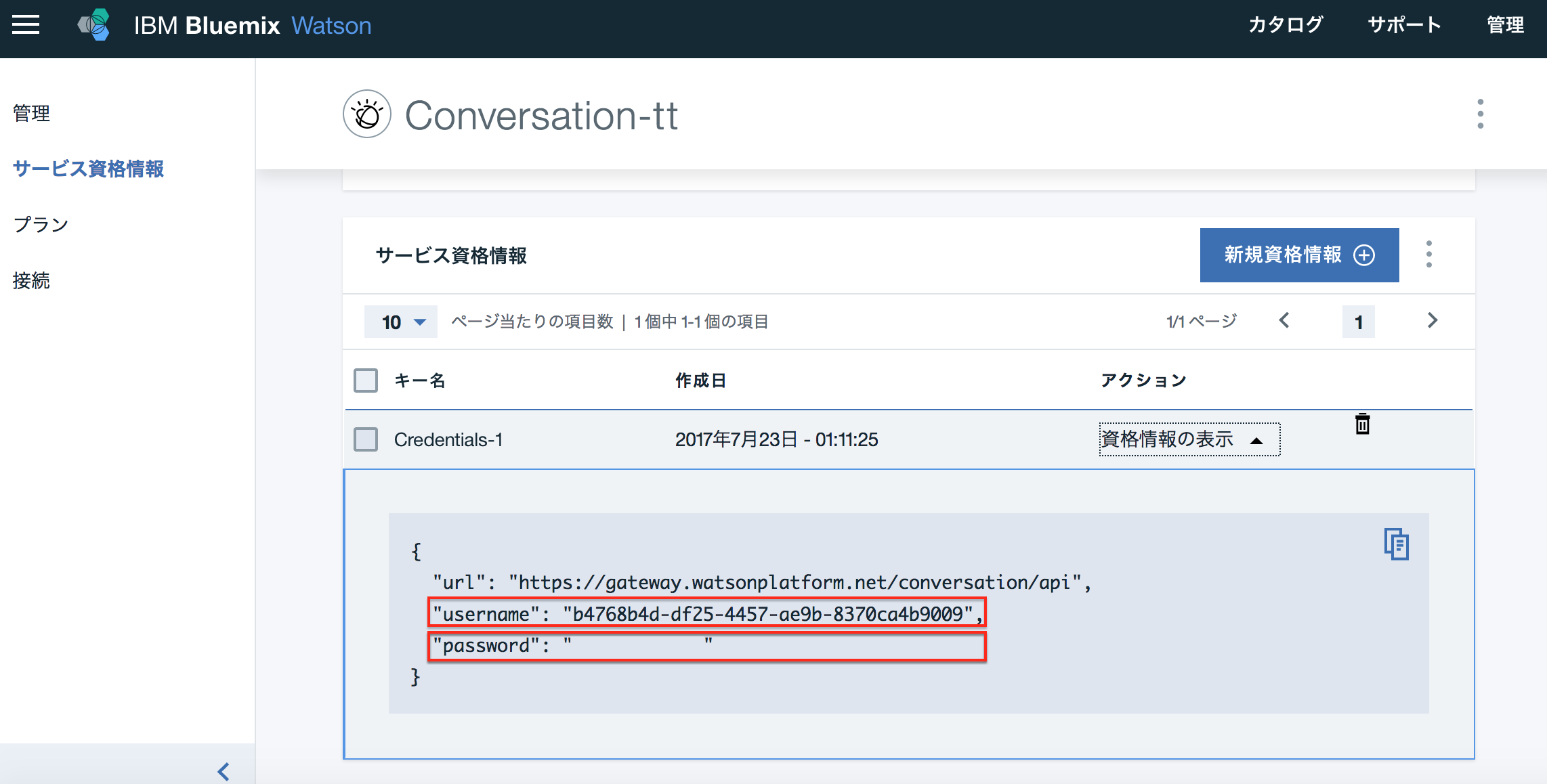Click the Watson Conversation service icon

[x=367, y=114]
